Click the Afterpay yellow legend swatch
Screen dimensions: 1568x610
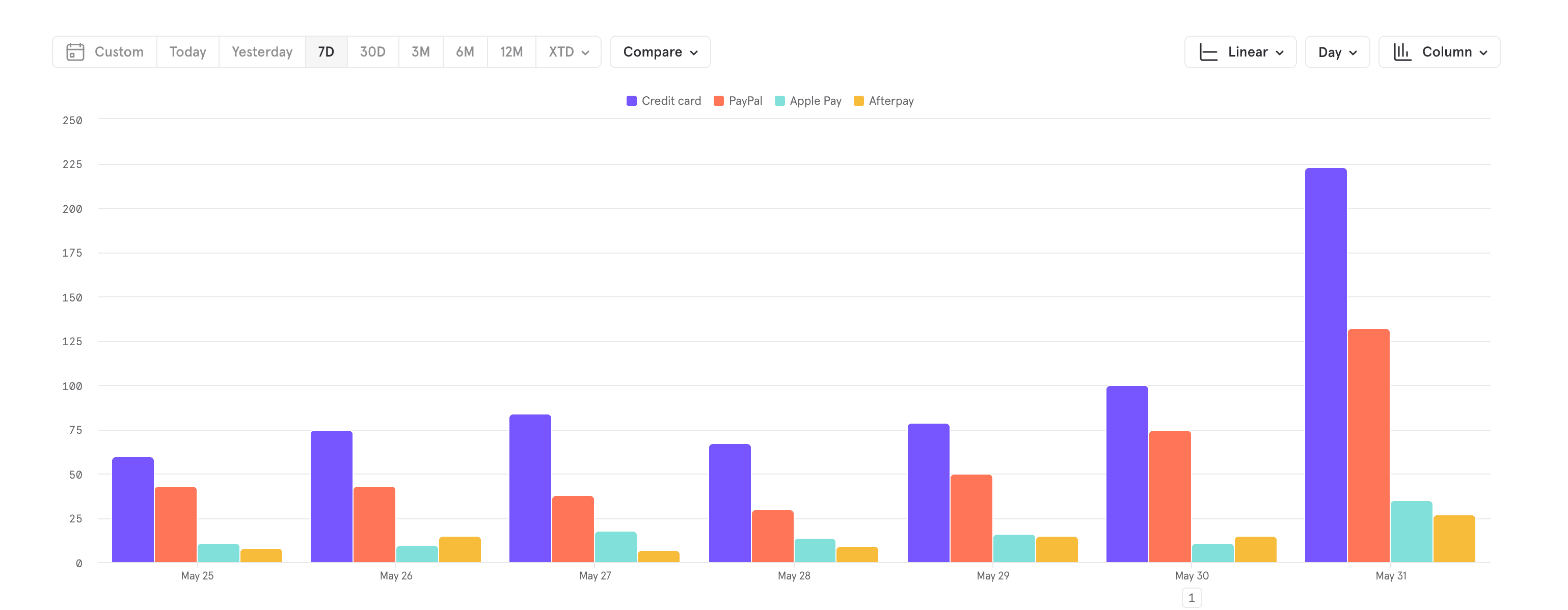[x=858, y=100]
